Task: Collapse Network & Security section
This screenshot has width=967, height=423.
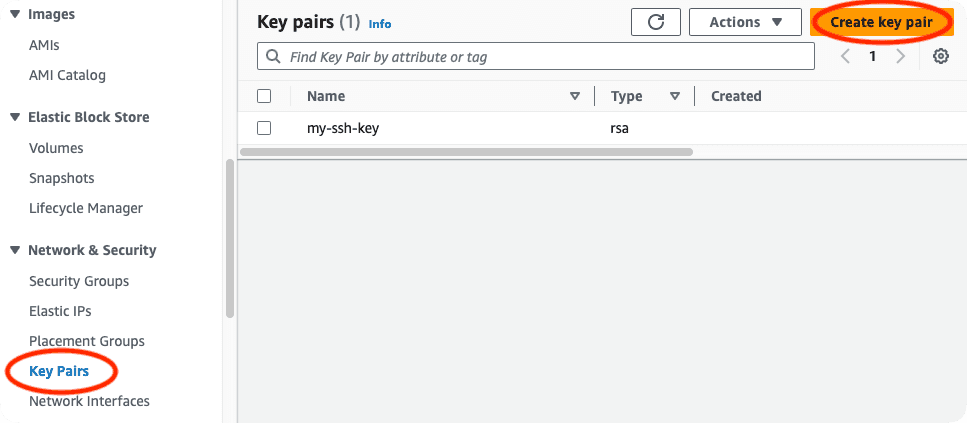Action: [15, 250]
